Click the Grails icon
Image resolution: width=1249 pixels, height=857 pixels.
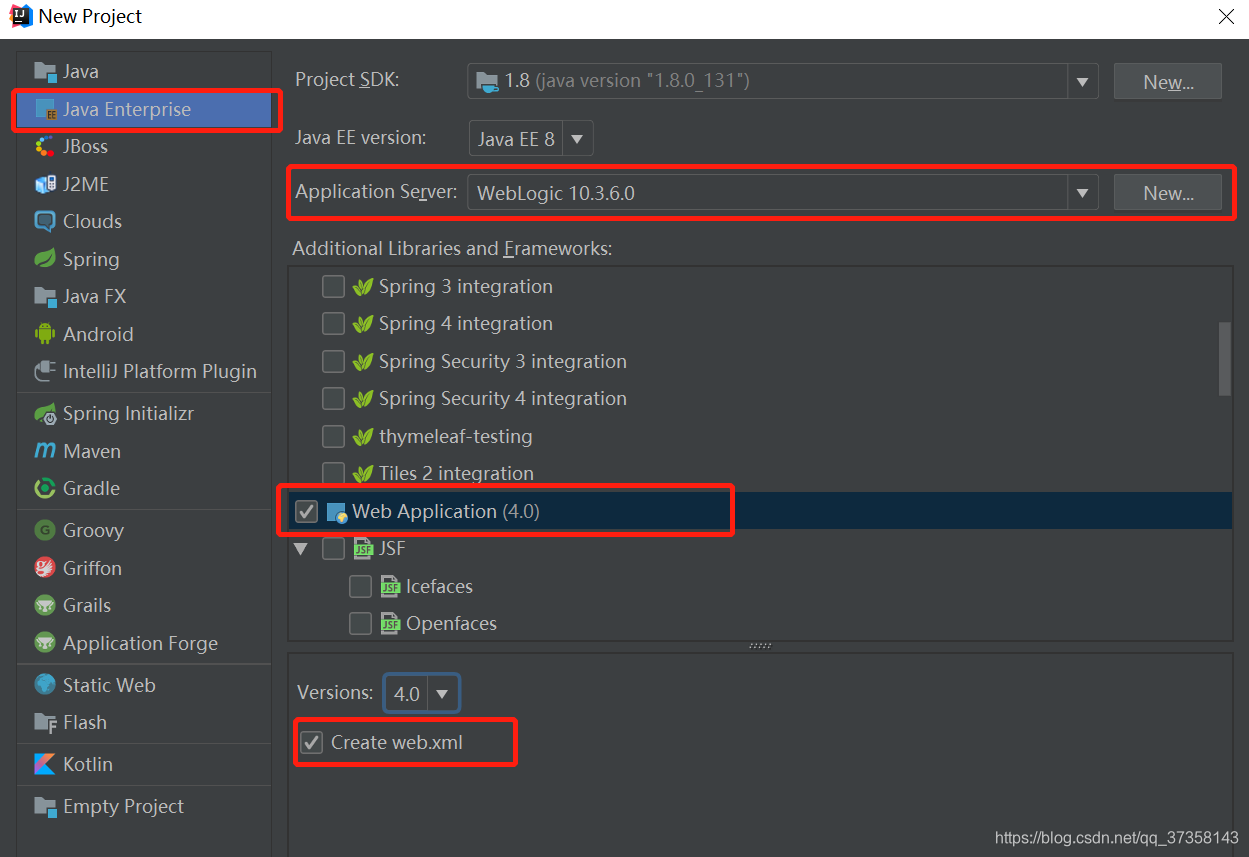pyautogui.click(x=45, y=605)
